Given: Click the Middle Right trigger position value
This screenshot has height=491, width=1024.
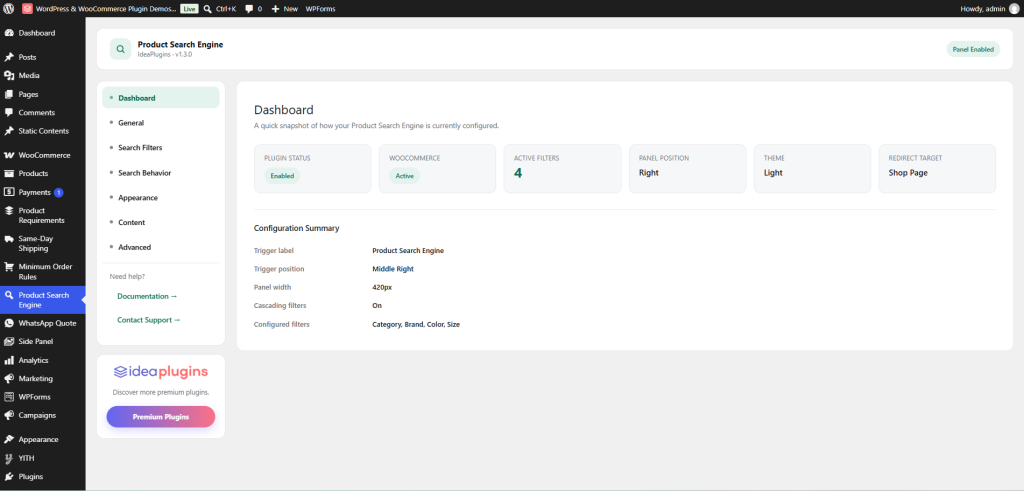Looking at the screenshot, I should tap(392, 269).
